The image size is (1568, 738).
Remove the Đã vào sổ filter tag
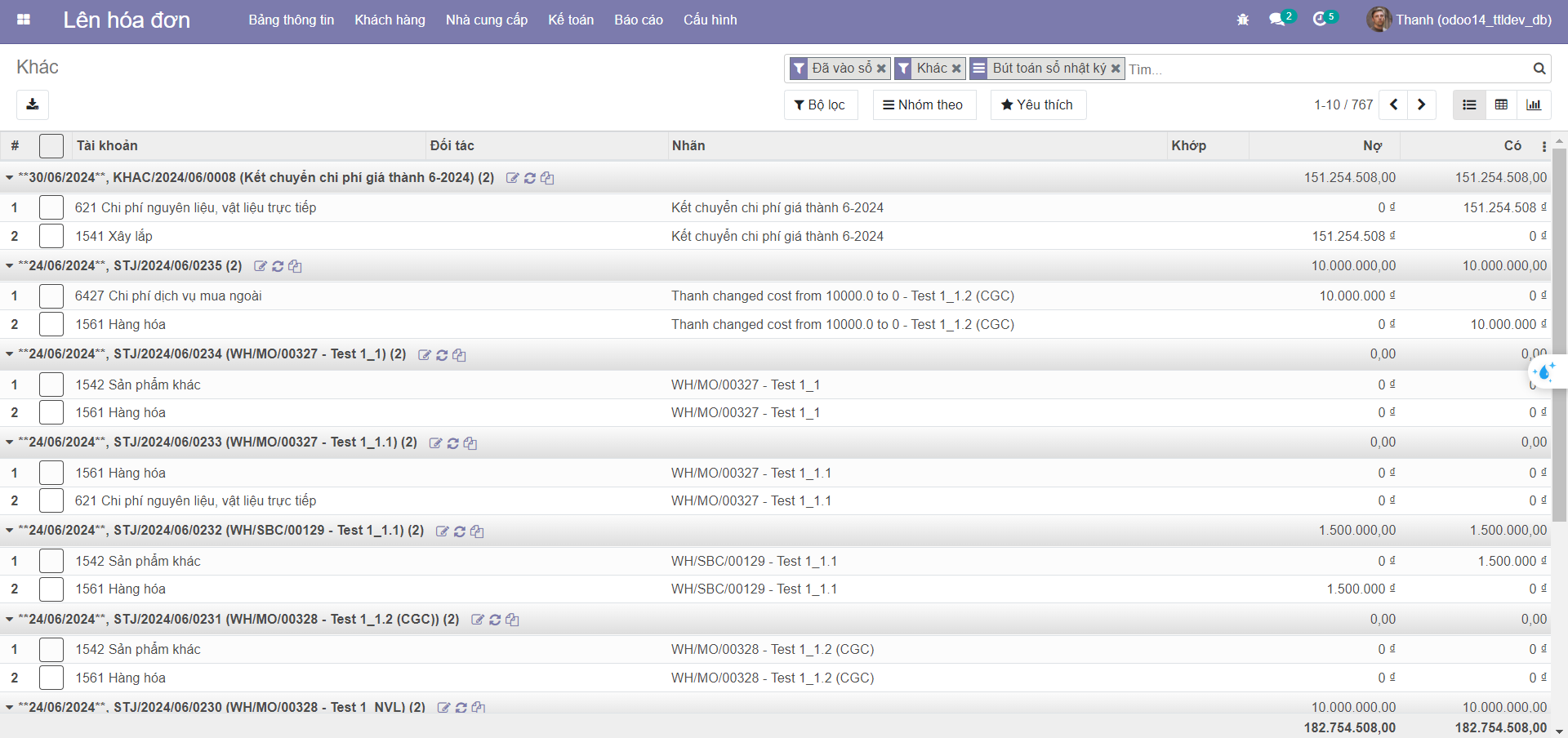pos(881,69)
